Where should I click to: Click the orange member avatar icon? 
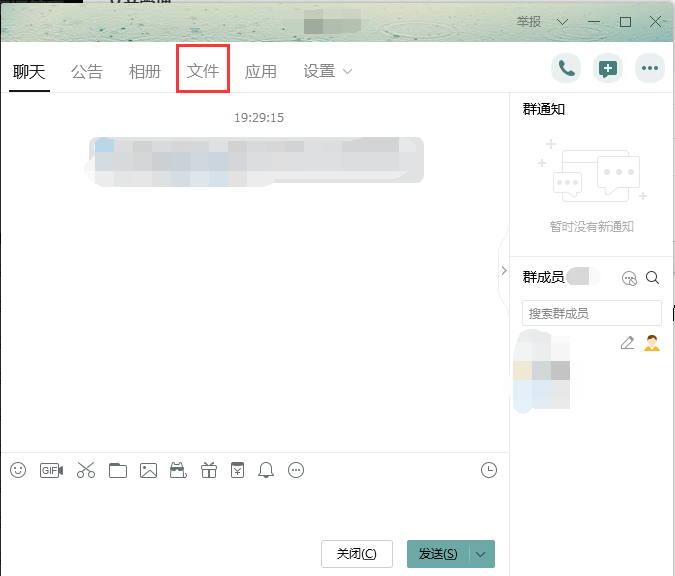click(x=652, y=343)
